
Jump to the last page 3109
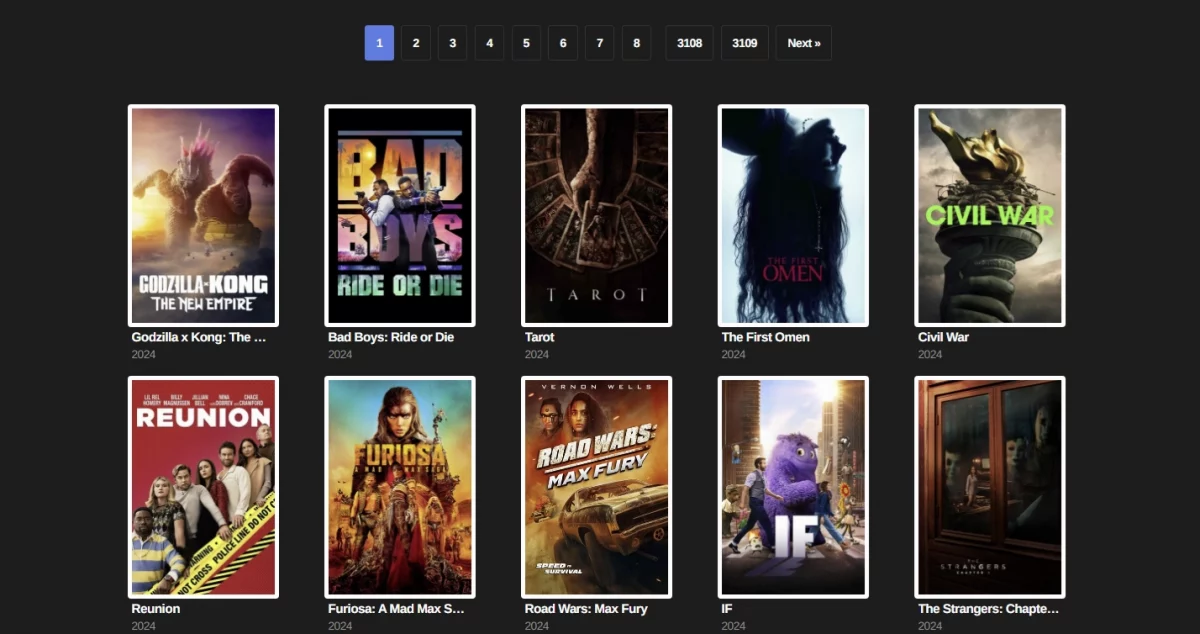(x=744, y=43)
